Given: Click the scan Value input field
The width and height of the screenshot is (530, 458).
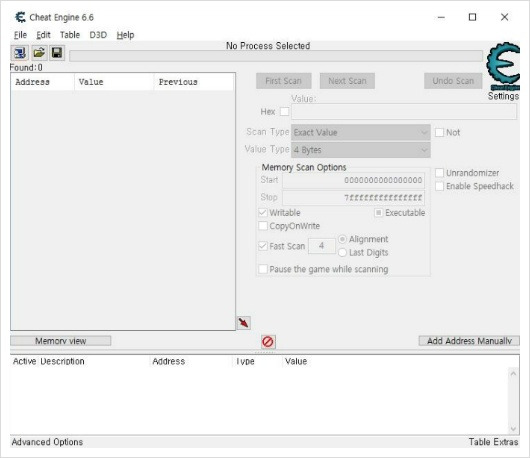Looking at the screenshot, I should (404, 112).
